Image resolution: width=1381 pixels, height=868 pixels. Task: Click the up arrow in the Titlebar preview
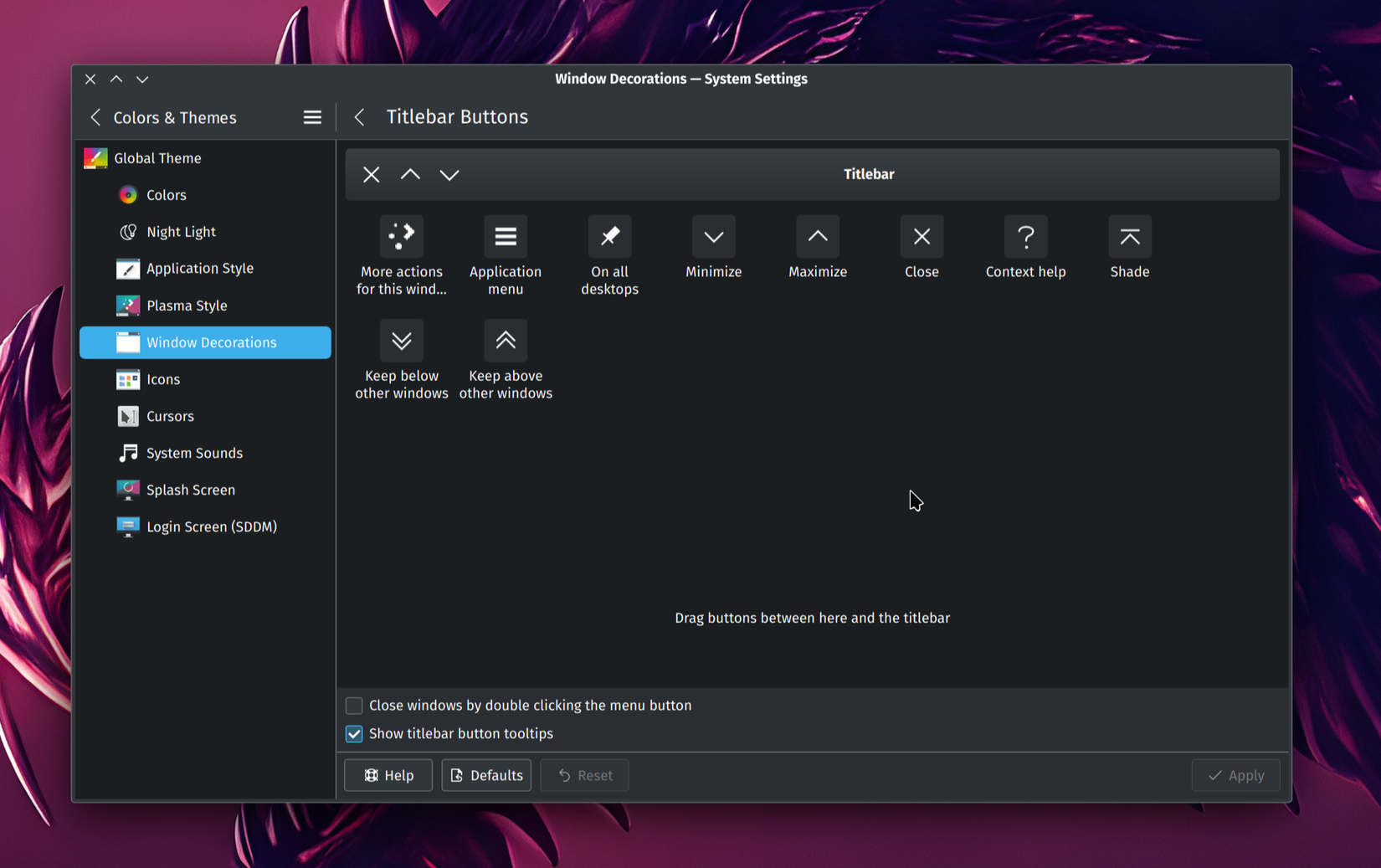point(410,174)
